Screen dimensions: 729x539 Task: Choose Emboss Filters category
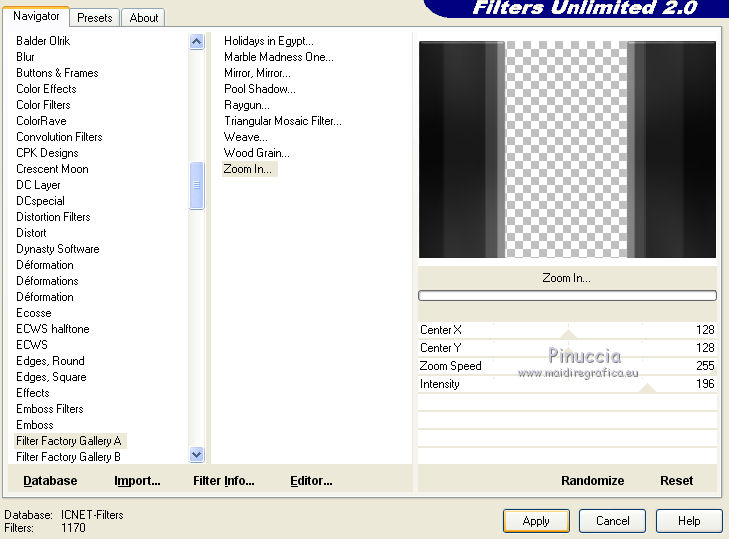pos(50,409)
